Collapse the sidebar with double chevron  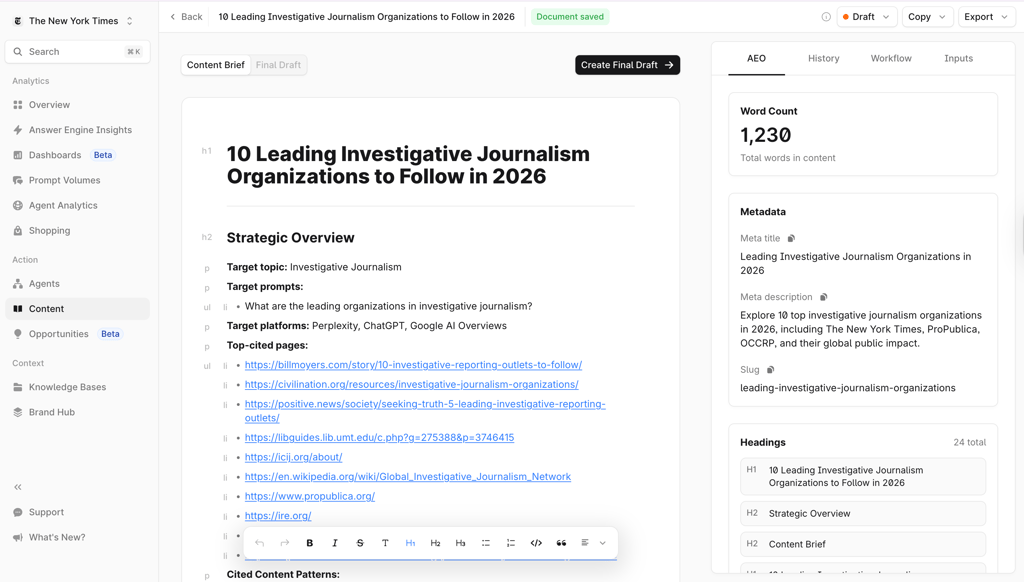[x=18, y=487]
